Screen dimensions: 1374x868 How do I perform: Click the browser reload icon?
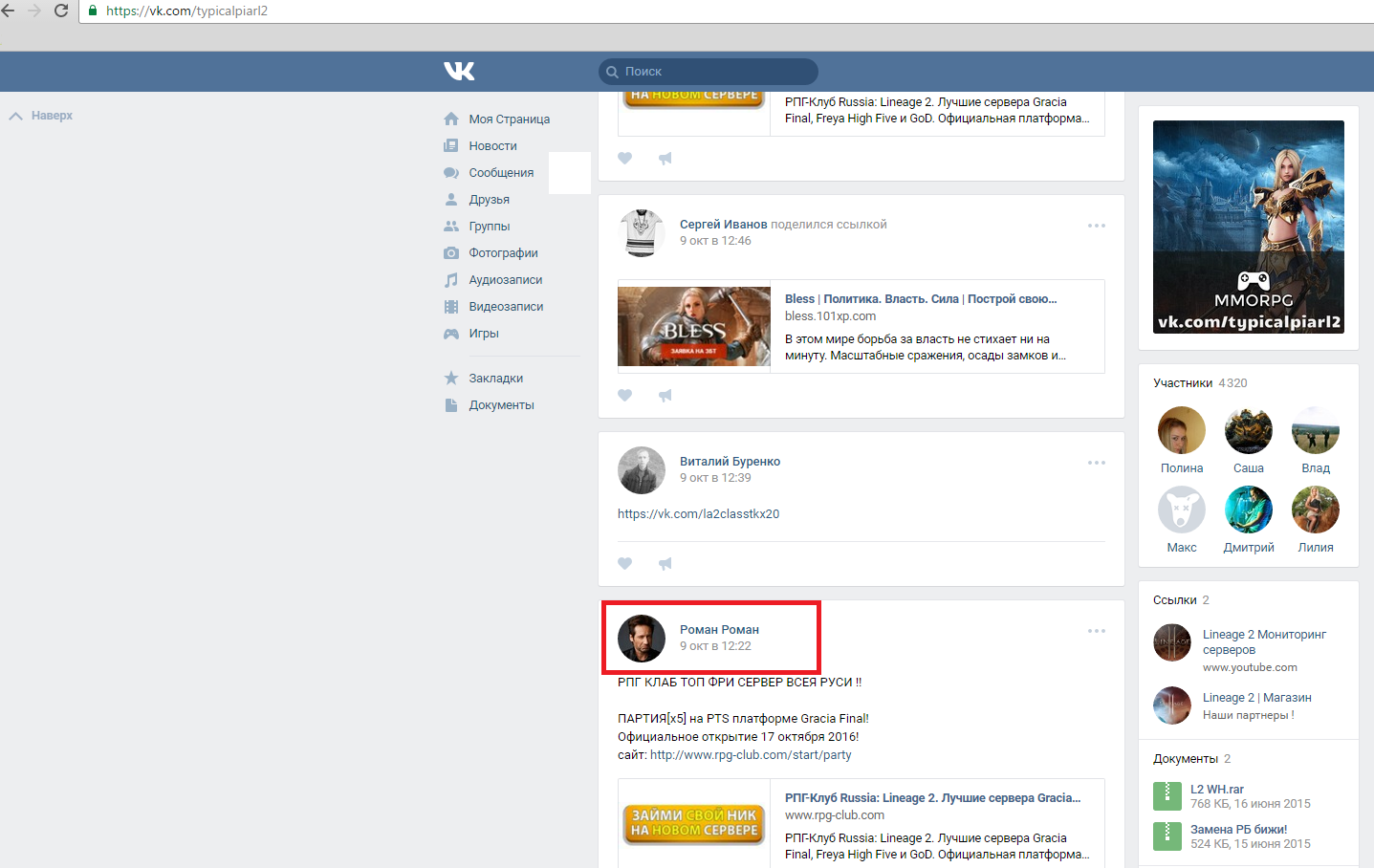tap(61, 11)
